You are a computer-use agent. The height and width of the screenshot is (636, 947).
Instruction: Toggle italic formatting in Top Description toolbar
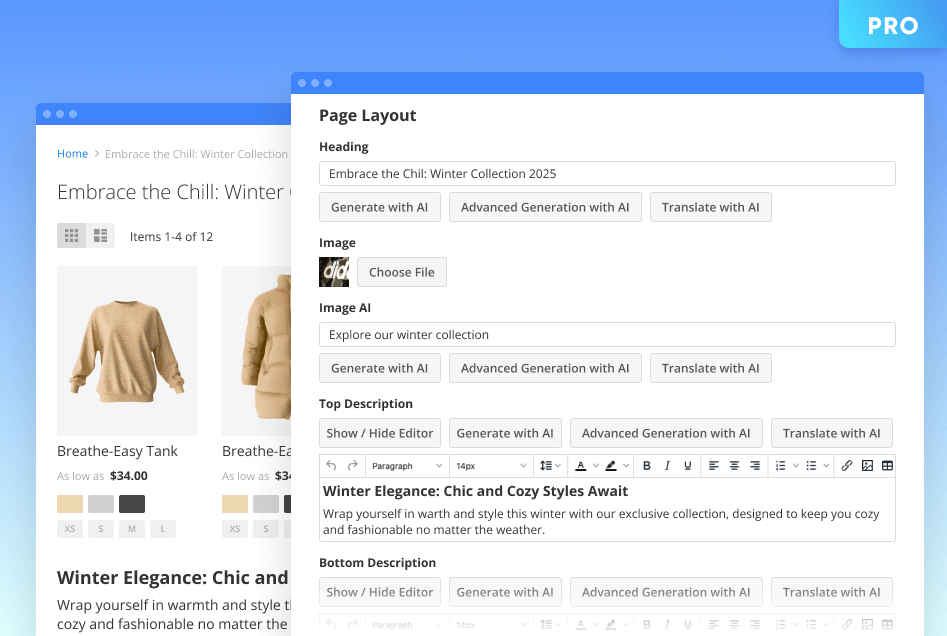pyautogui.click(x=667, y=466)
